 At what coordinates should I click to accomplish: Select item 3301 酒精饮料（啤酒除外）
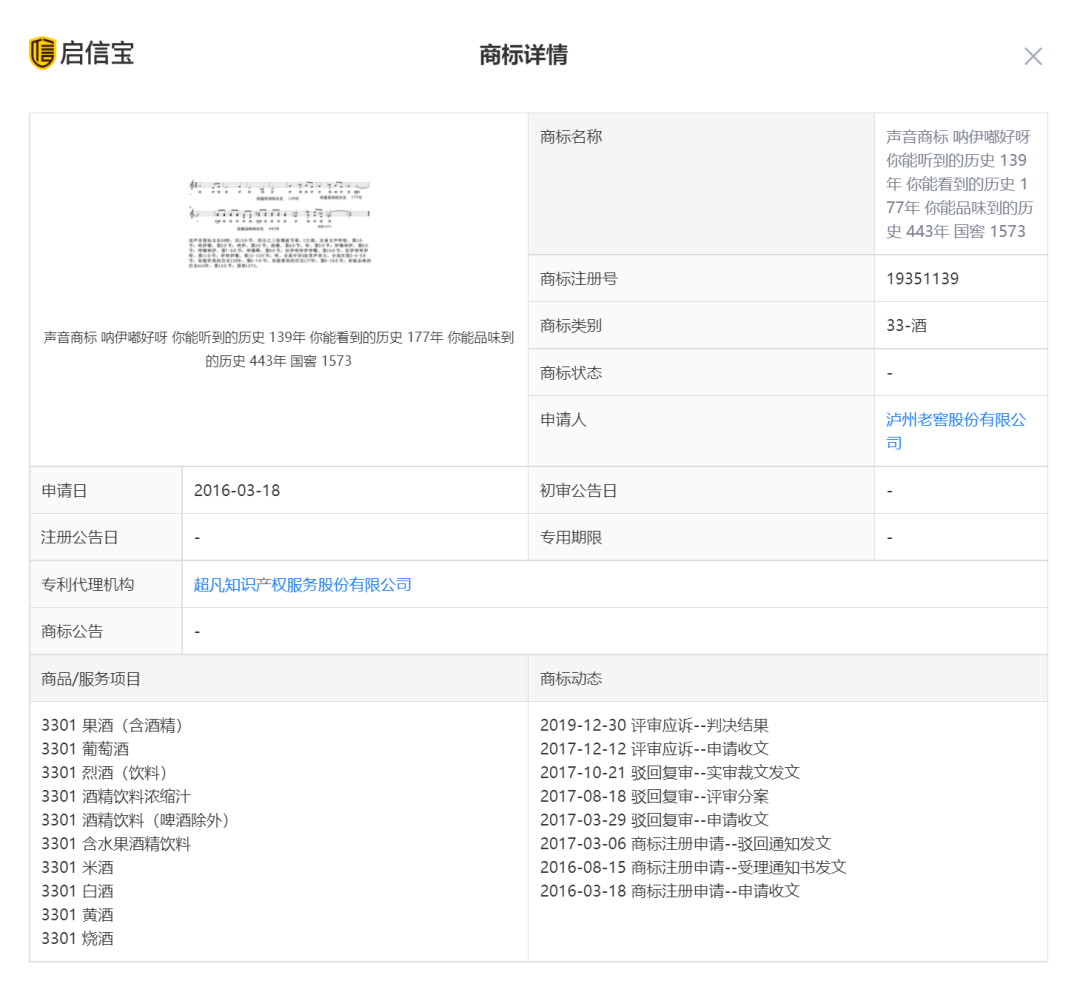(x=136, y=820)
